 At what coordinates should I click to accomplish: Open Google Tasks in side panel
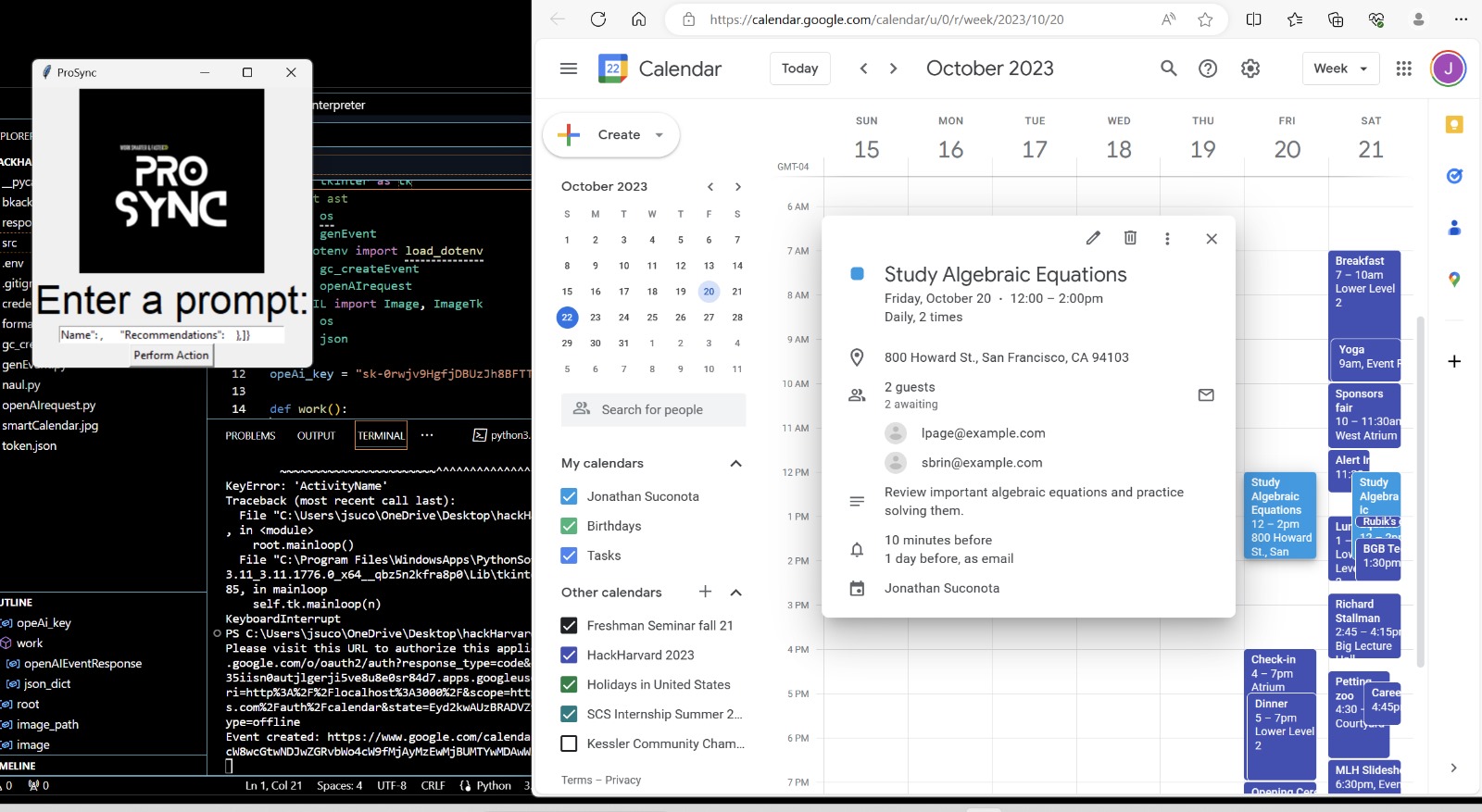click(x=1454, y=176)
